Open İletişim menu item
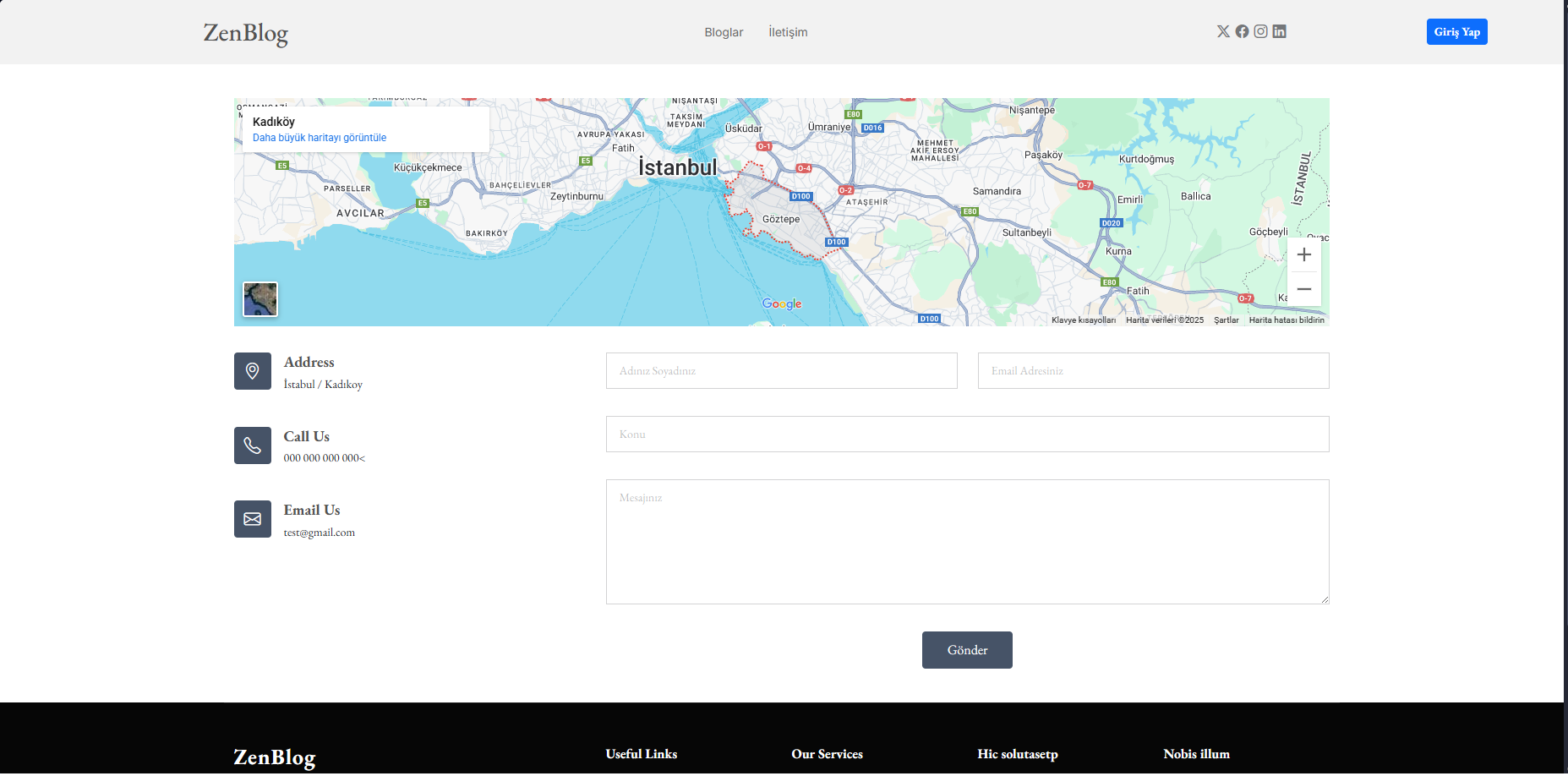The height and width of the screenshot is (776, 1568). click(x=788, y=32)
